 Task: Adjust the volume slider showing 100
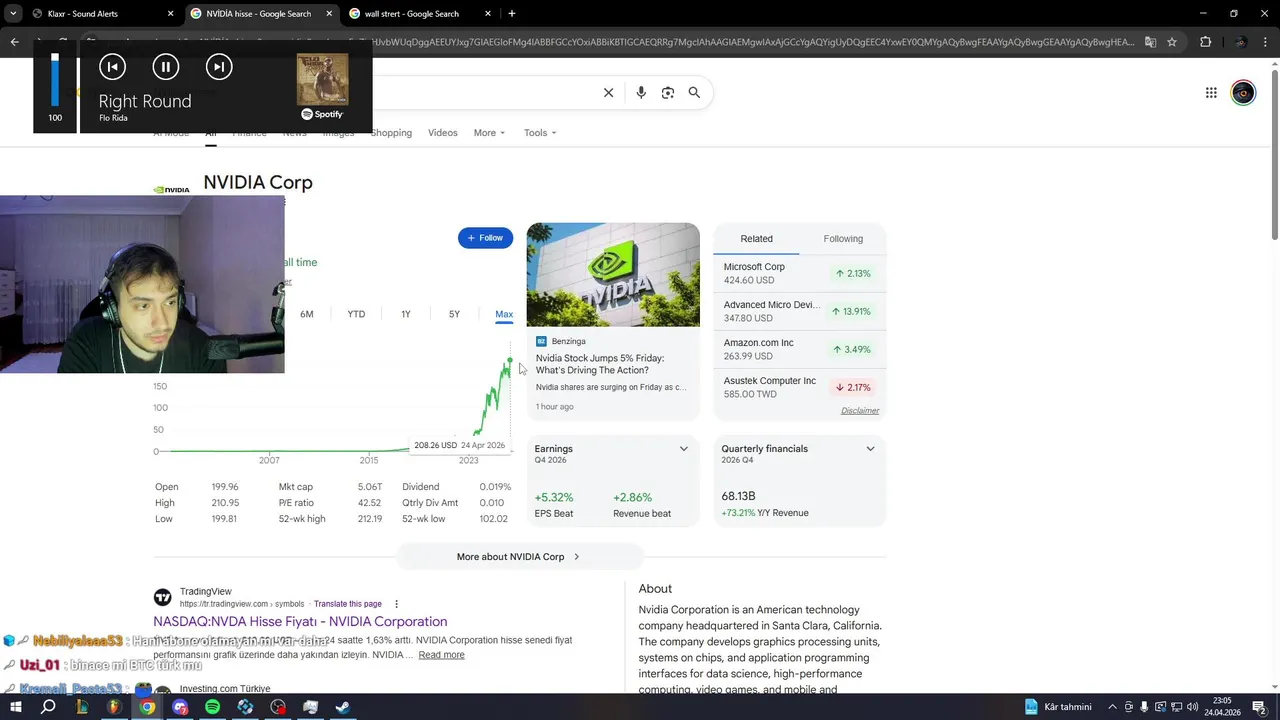pyautogui.click(x=55, y=80)
